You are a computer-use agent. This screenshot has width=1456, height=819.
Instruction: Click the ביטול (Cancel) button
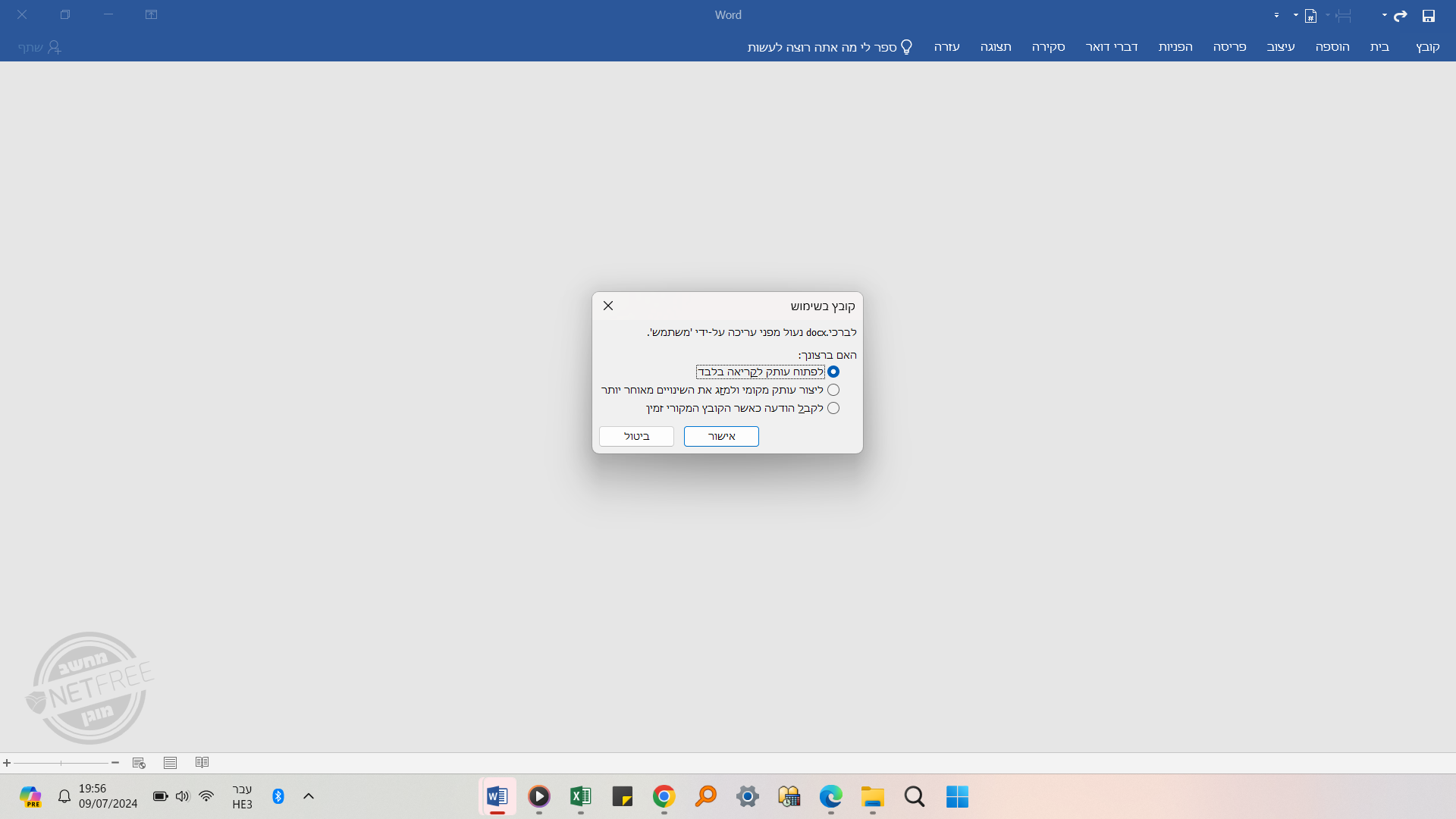tap(636, 436)
